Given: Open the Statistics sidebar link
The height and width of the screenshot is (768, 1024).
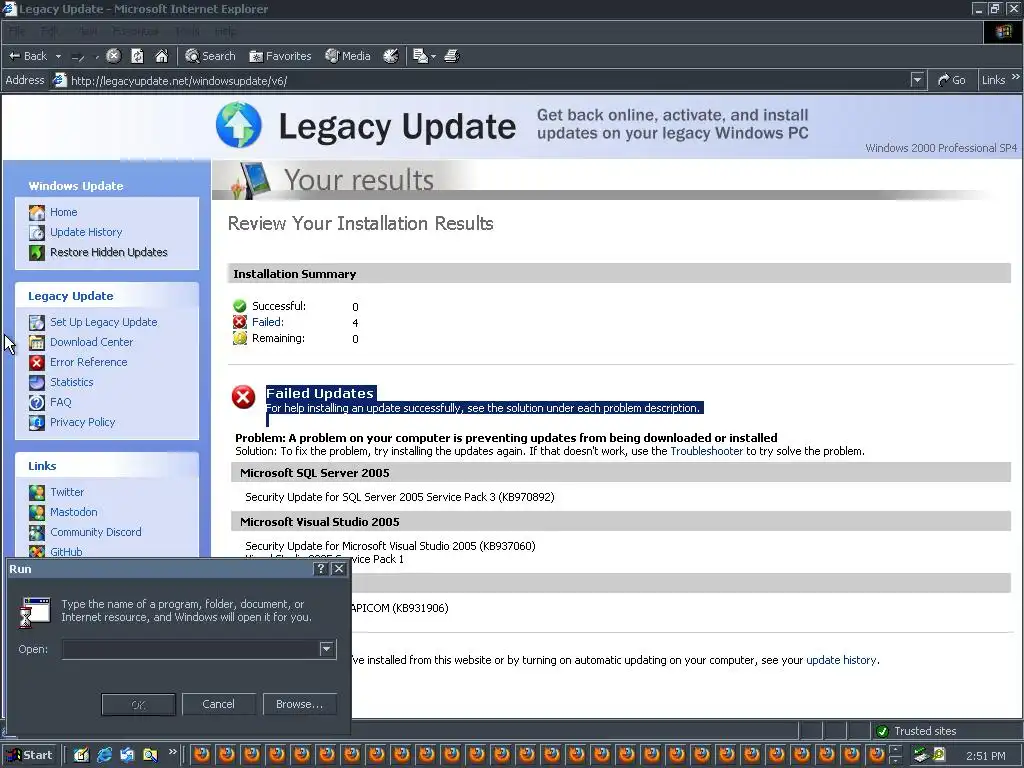Looking at the screenshot, I should (x=72, y=382).
